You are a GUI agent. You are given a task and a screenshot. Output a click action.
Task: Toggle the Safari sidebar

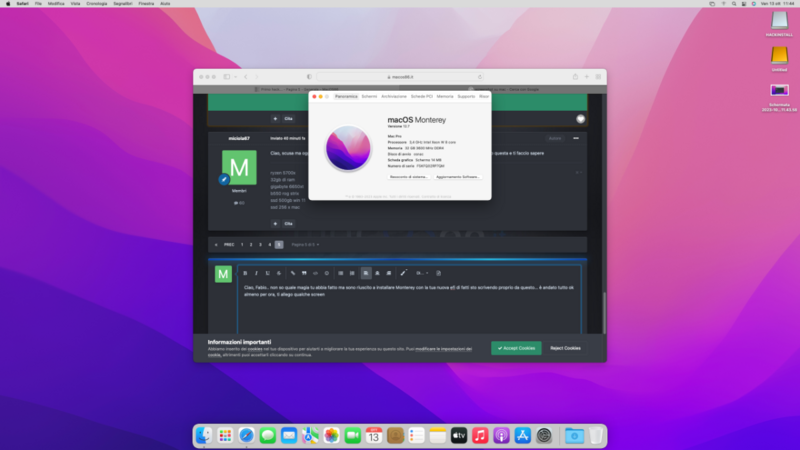227,77
